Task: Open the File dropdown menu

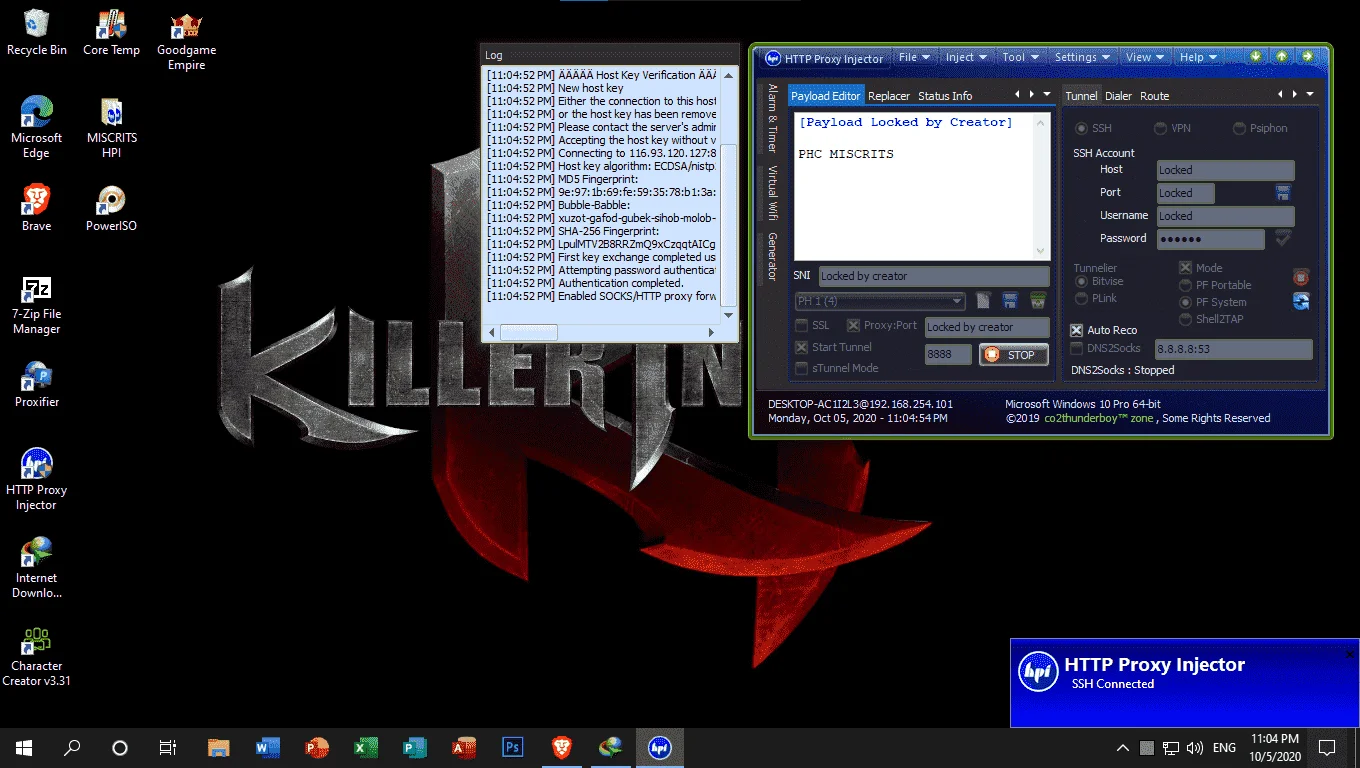Action: coord(914,58)
